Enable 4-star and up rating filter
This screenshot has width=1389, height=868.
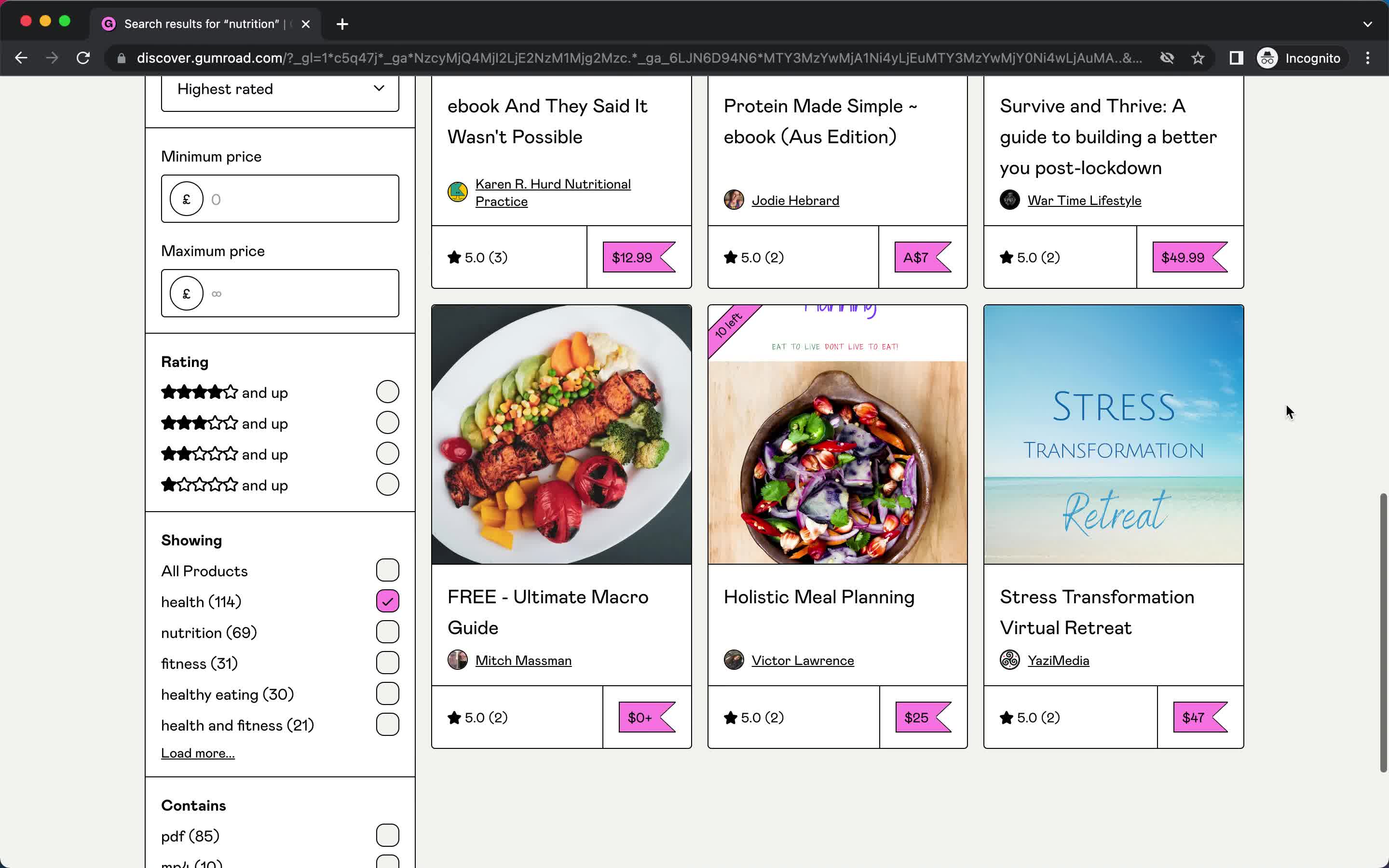pos(388,391)
